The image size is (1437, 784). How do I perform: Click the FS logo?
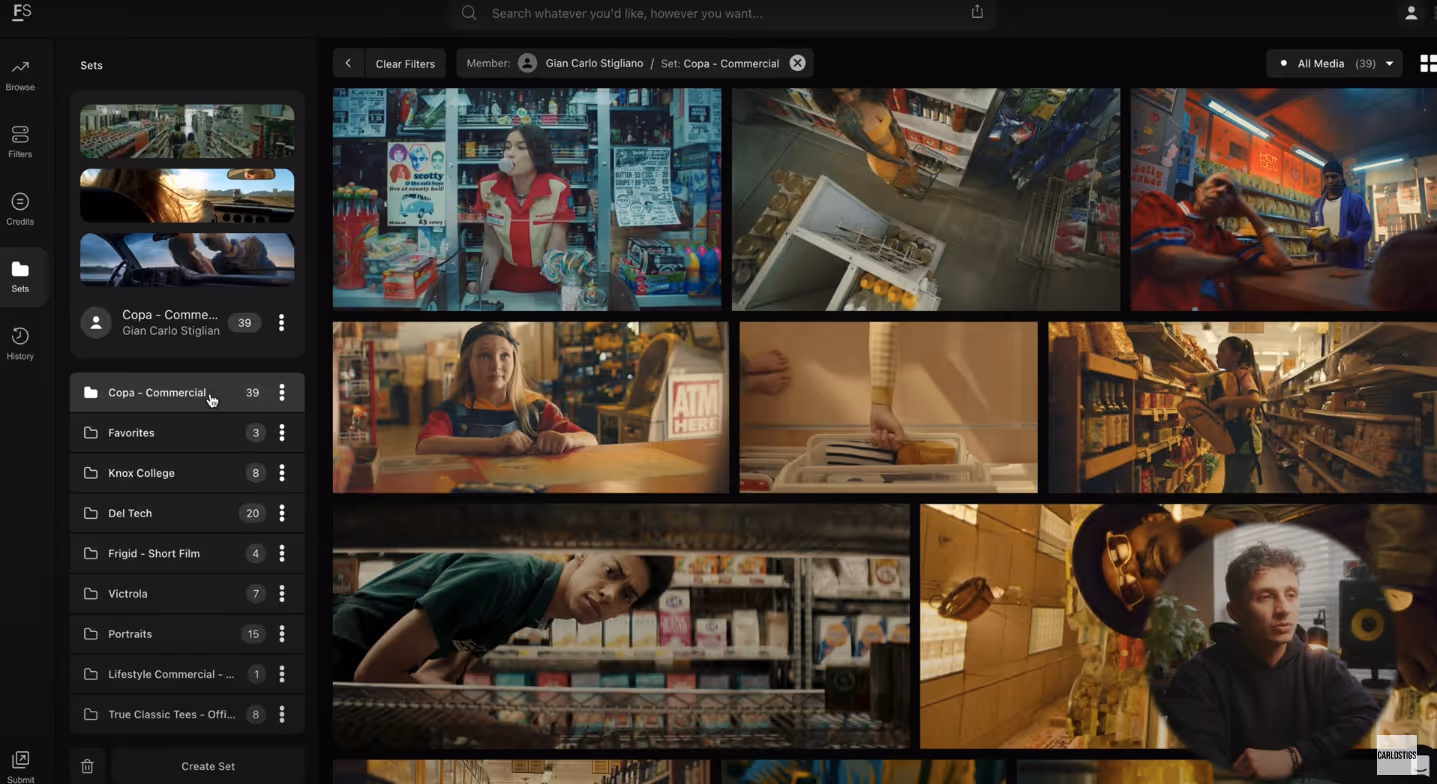(x=21, y=12)
